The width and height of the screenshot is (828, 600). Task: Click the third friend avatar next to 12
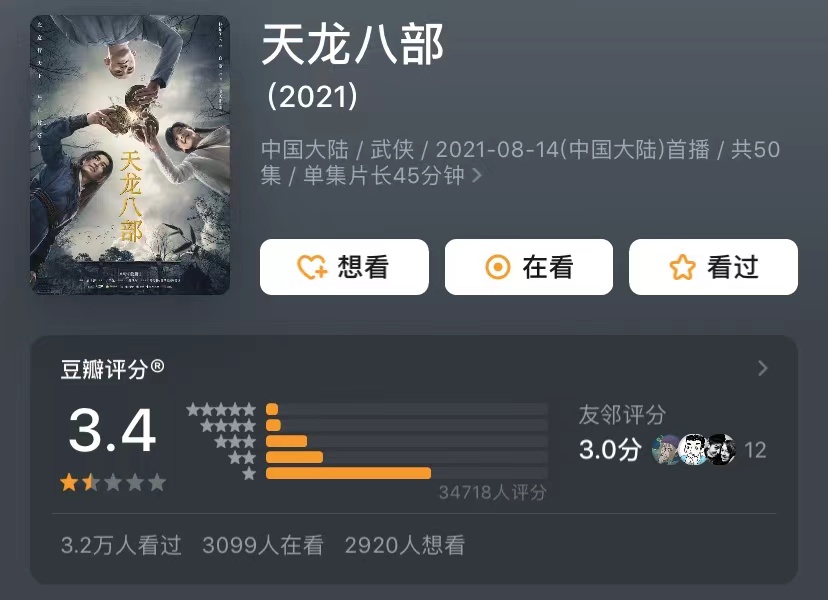[x=721, y=449]
